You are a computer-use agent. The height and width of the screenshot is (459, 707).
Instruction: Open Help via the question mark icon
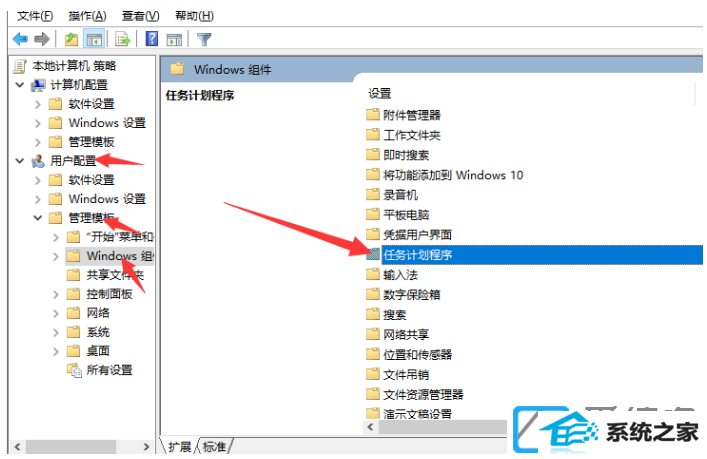152,39
